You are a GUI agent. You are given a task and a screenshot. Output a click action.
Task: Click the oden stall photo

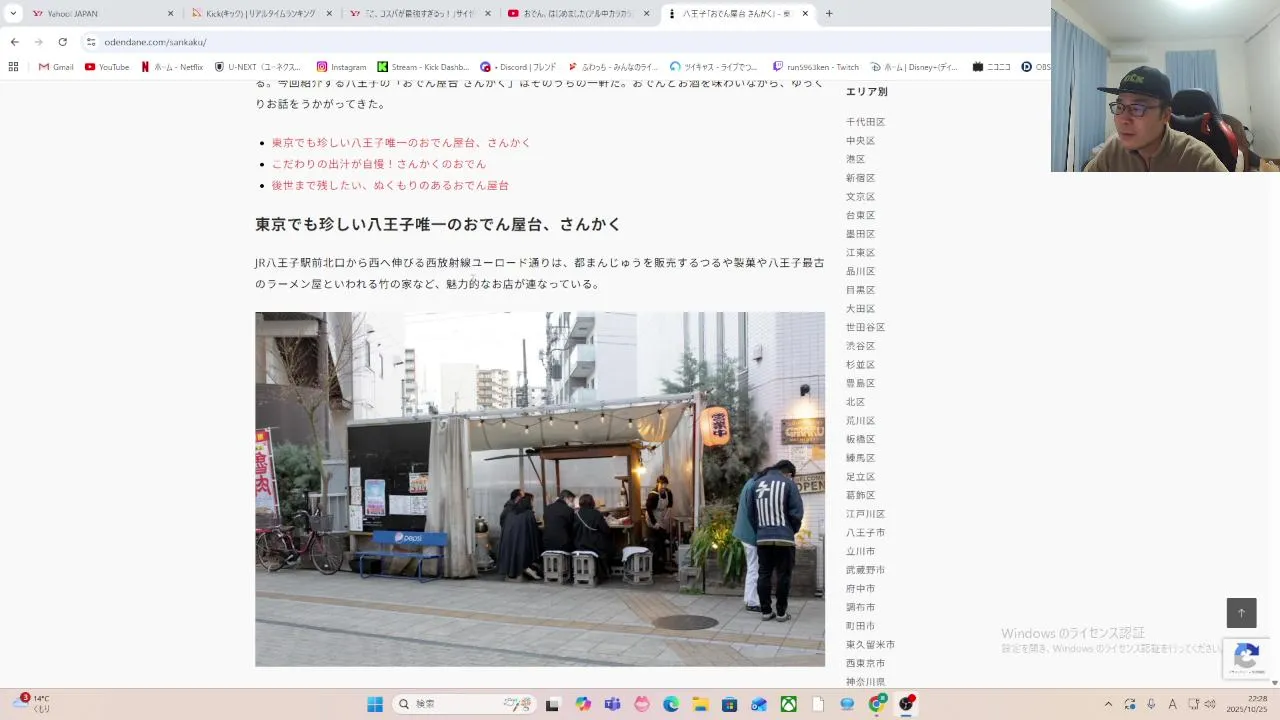pos(540,489)
